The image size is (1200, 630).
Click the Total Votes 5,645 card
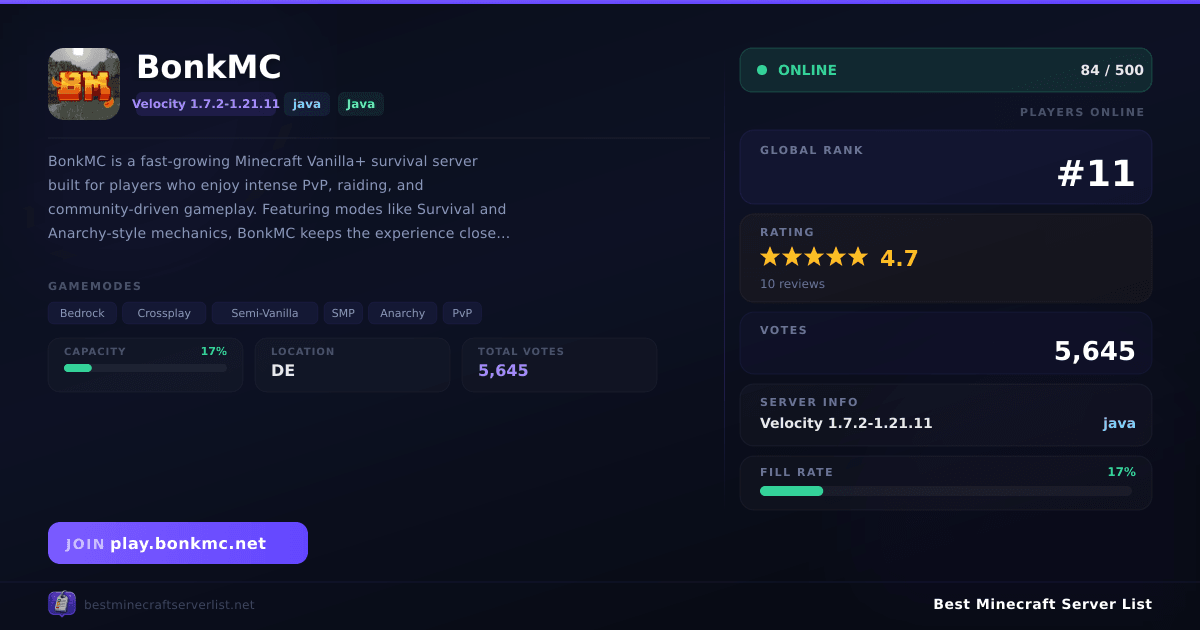coord(559,364)
